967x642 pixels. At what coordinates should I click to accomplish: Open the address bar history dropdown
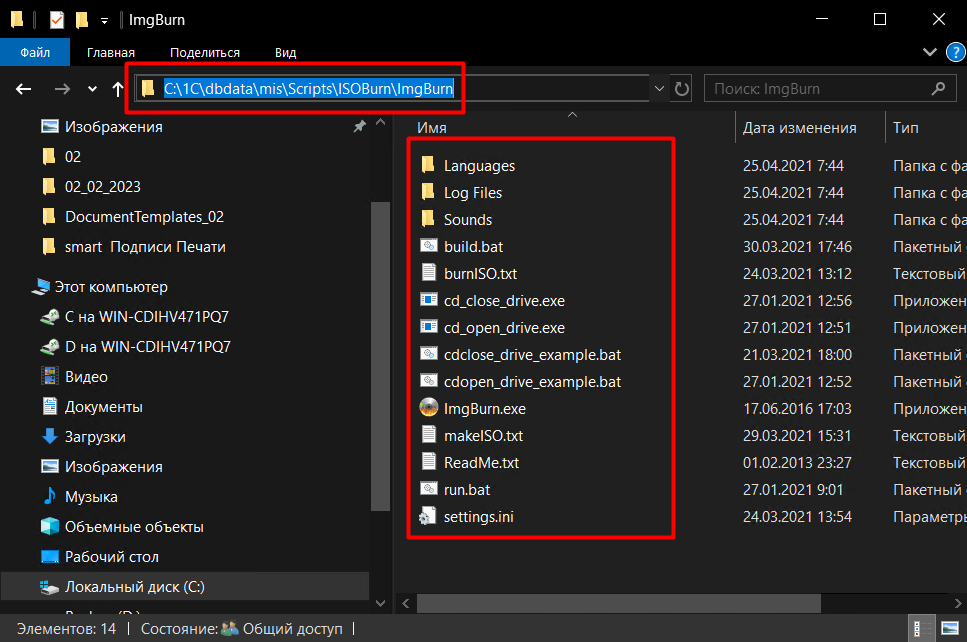pyautogui.click(x=659, y=89)
